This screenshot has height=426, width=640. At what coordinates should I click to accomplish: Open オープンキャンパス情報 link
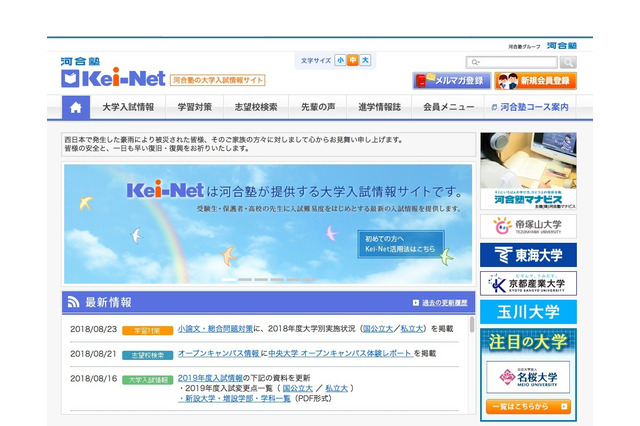[219, 353]
